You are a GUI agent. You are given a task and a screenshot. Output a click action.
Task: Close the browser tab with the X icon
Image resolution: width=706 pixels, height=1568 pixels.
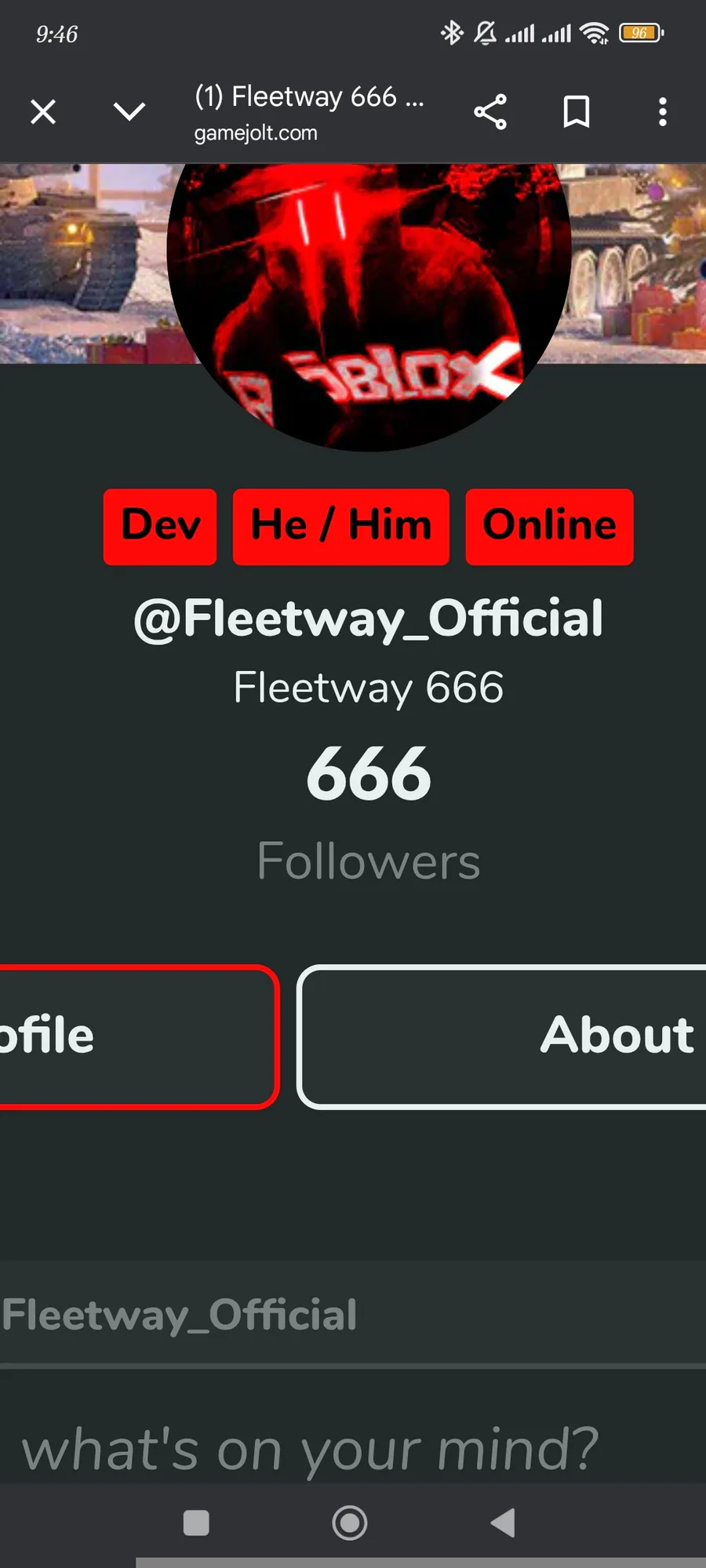click(x=43, y=112)
